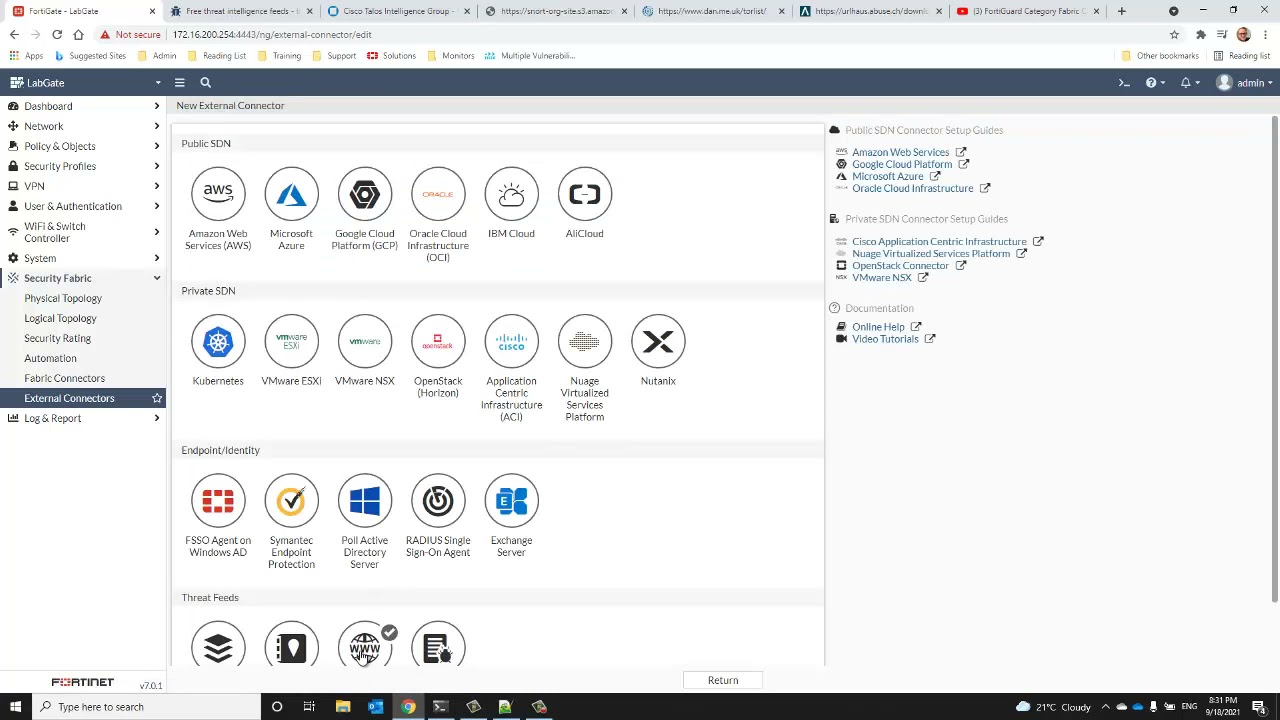The width and height of the screenshot is (1280, 720).
Task: Switch to Cisco Talos Intelligence browser tab
Action: coord(395,11)
